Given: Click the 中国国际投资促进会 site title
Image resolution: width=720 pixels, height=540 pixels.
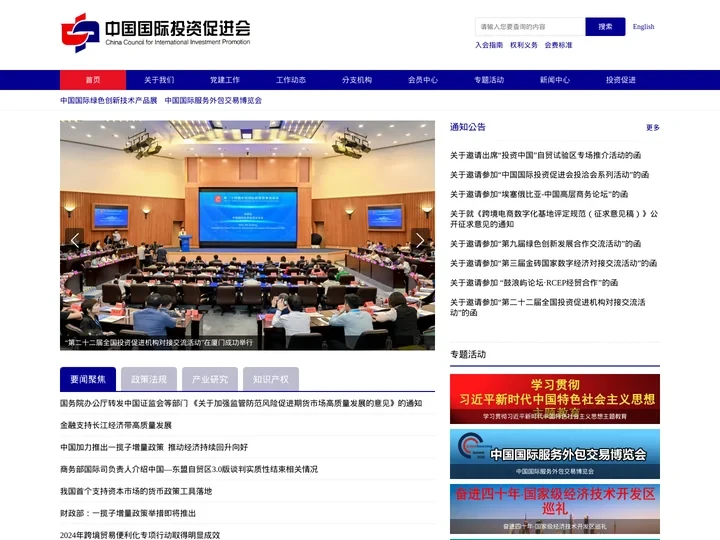Looking at the screenshot, I should [x=178, y=28].
